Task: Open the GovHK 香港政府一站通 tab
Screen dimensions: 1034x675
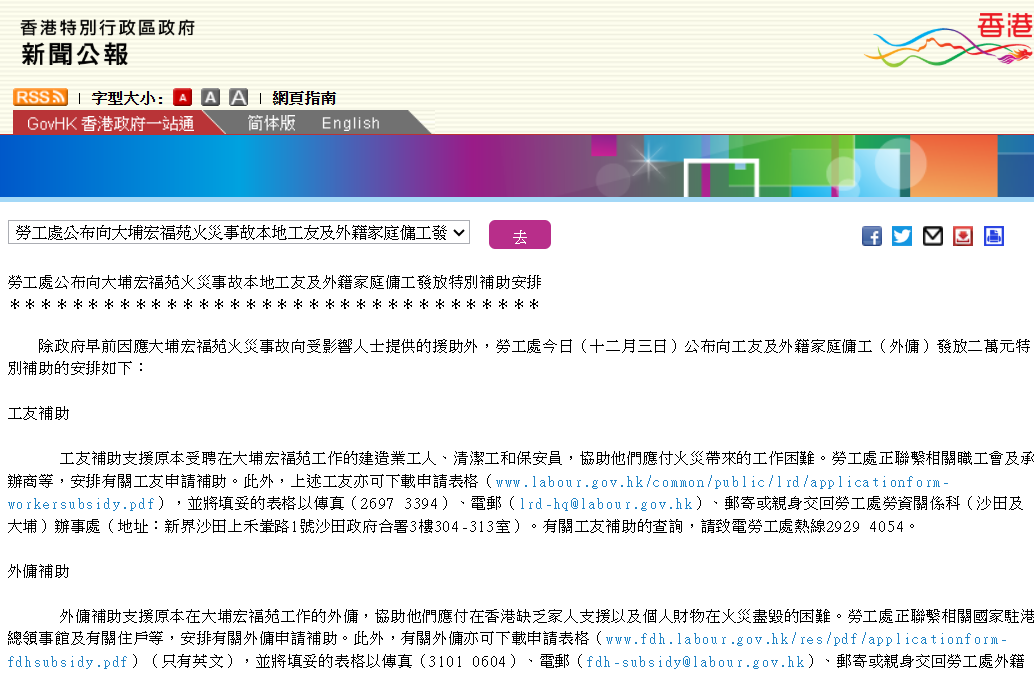Action: 110,123
